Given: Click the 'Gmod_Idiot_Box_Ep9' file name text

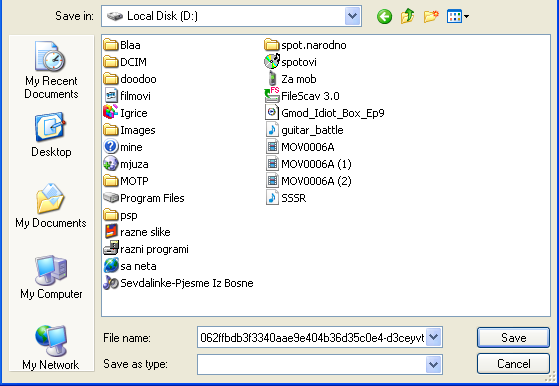Looking at the screenshot, I should pos(333,113).
